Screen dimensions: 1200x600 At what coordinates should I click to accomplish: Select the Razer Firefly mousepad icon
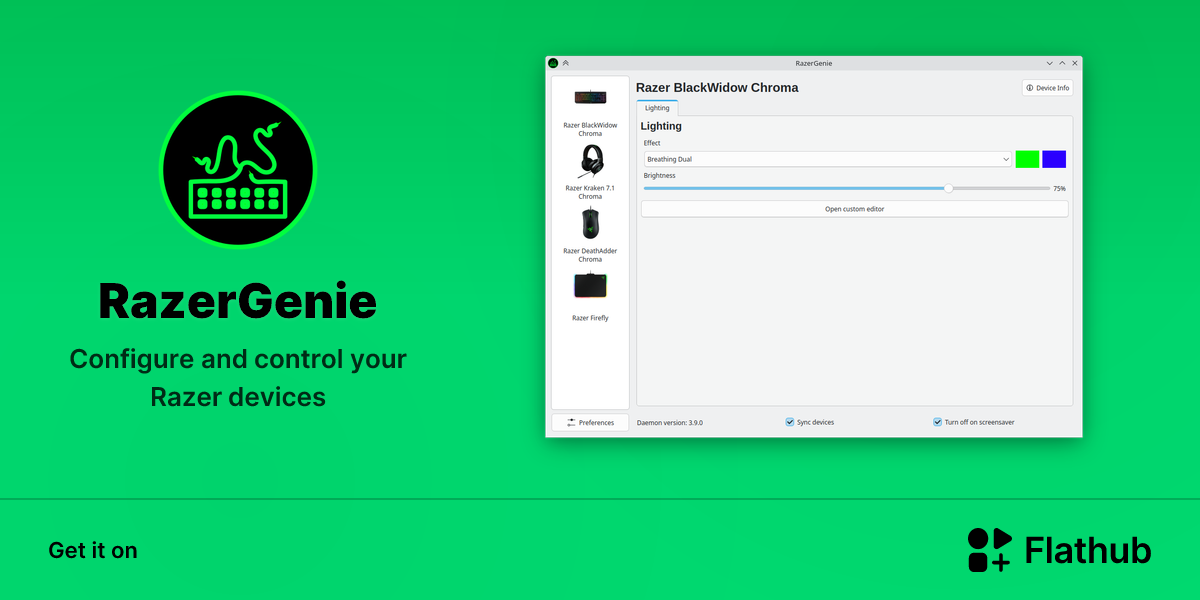(590, 286)
